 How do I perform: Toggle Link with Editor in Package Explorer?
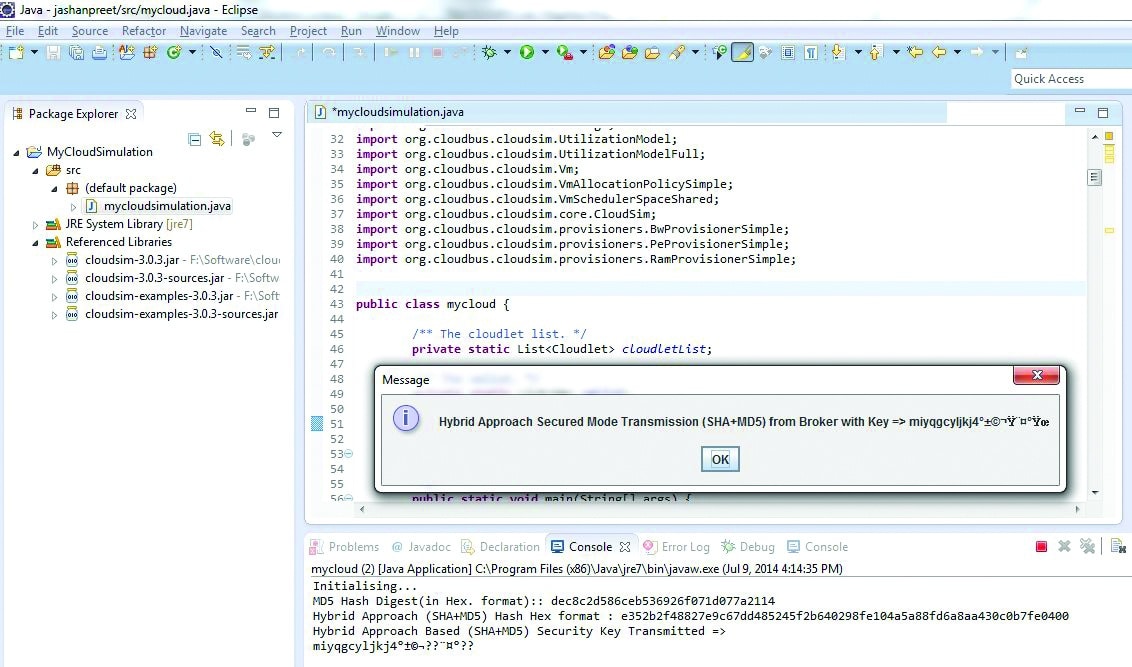pos(217,139)
